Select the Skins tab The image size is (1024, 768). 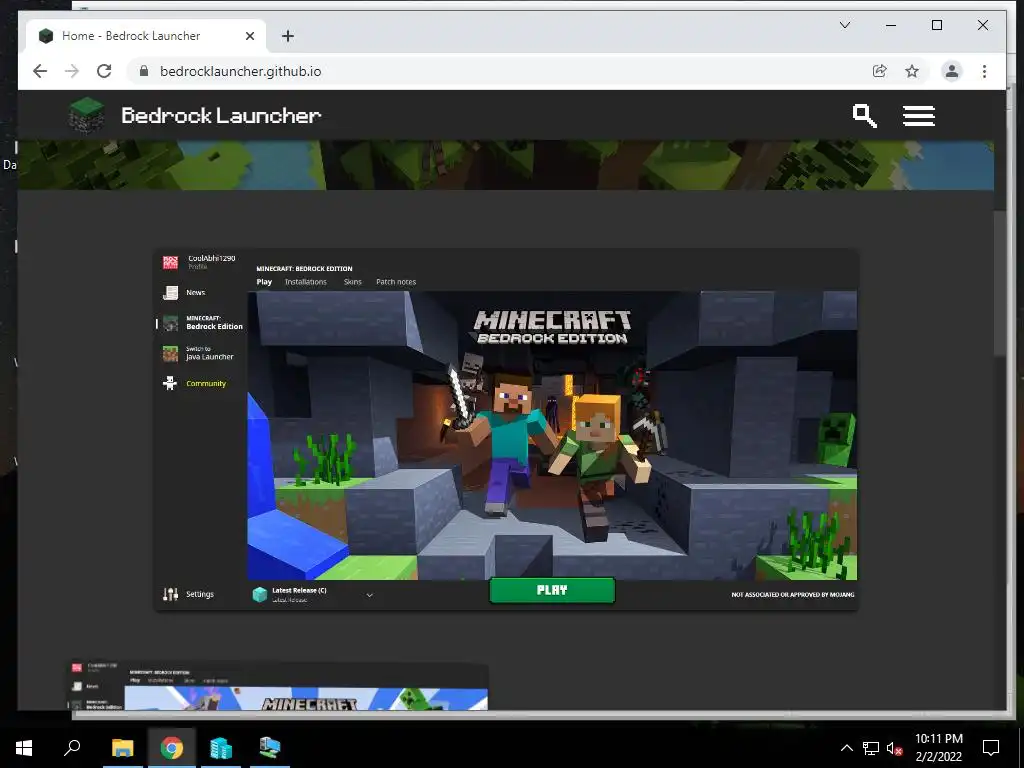(353, 282)
